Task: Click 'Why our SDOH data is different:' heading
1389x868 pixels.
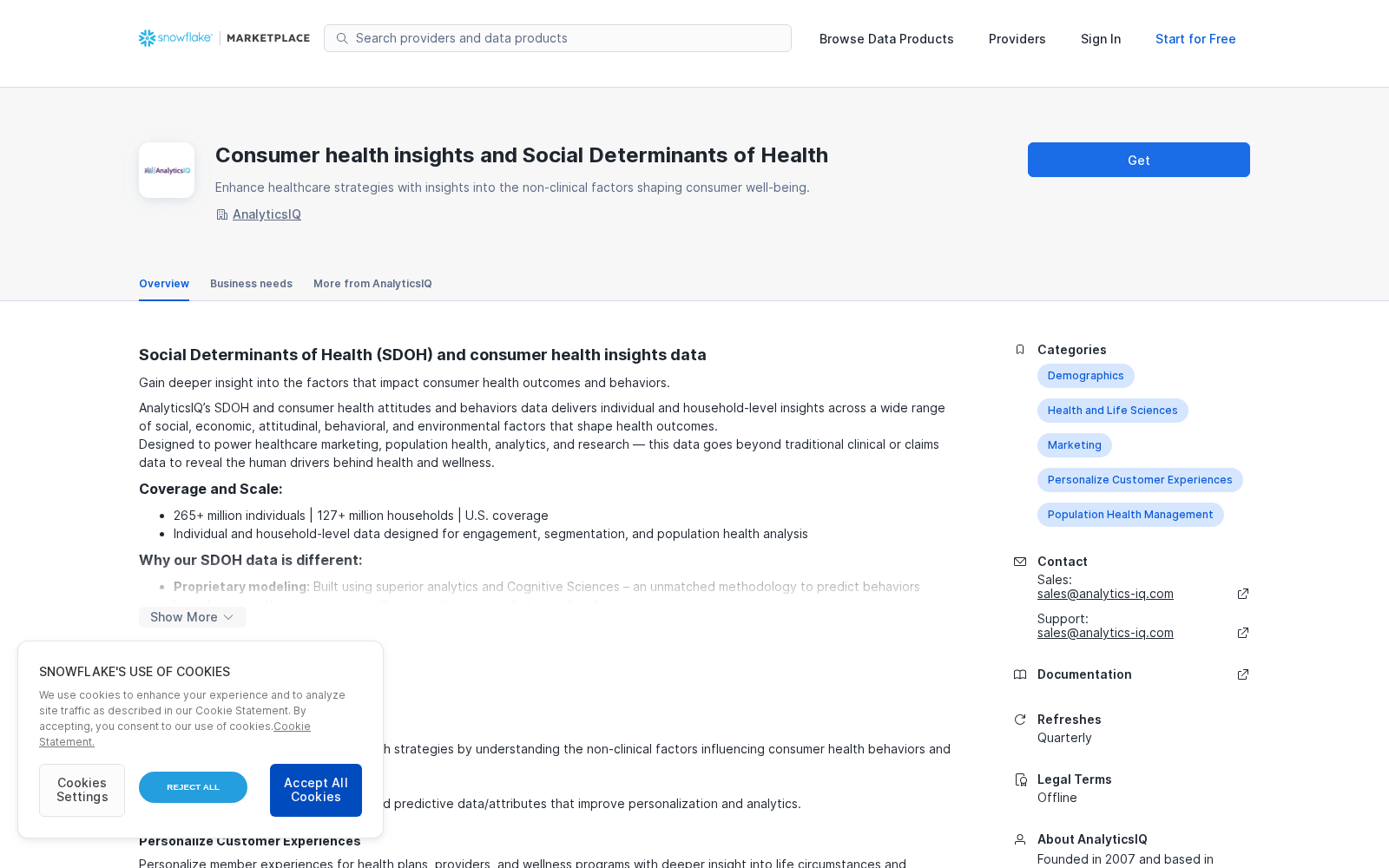Action: point(251,560)
